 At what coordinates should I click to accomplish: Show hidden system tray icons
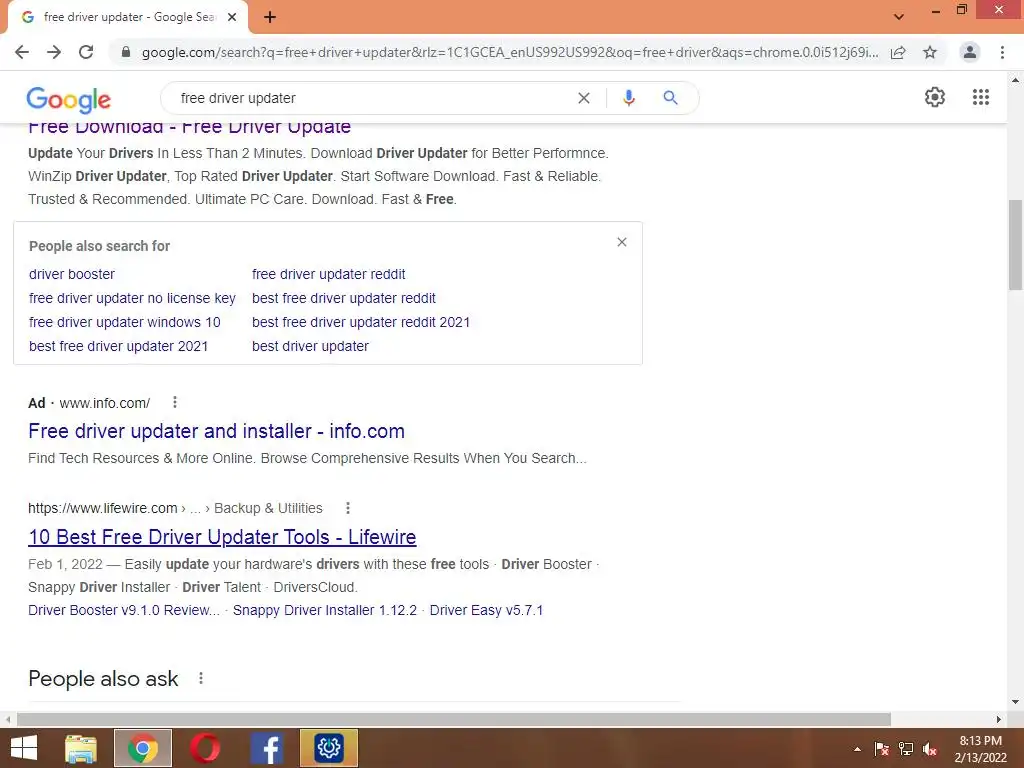pyautogui.click(x=857, y=749)
